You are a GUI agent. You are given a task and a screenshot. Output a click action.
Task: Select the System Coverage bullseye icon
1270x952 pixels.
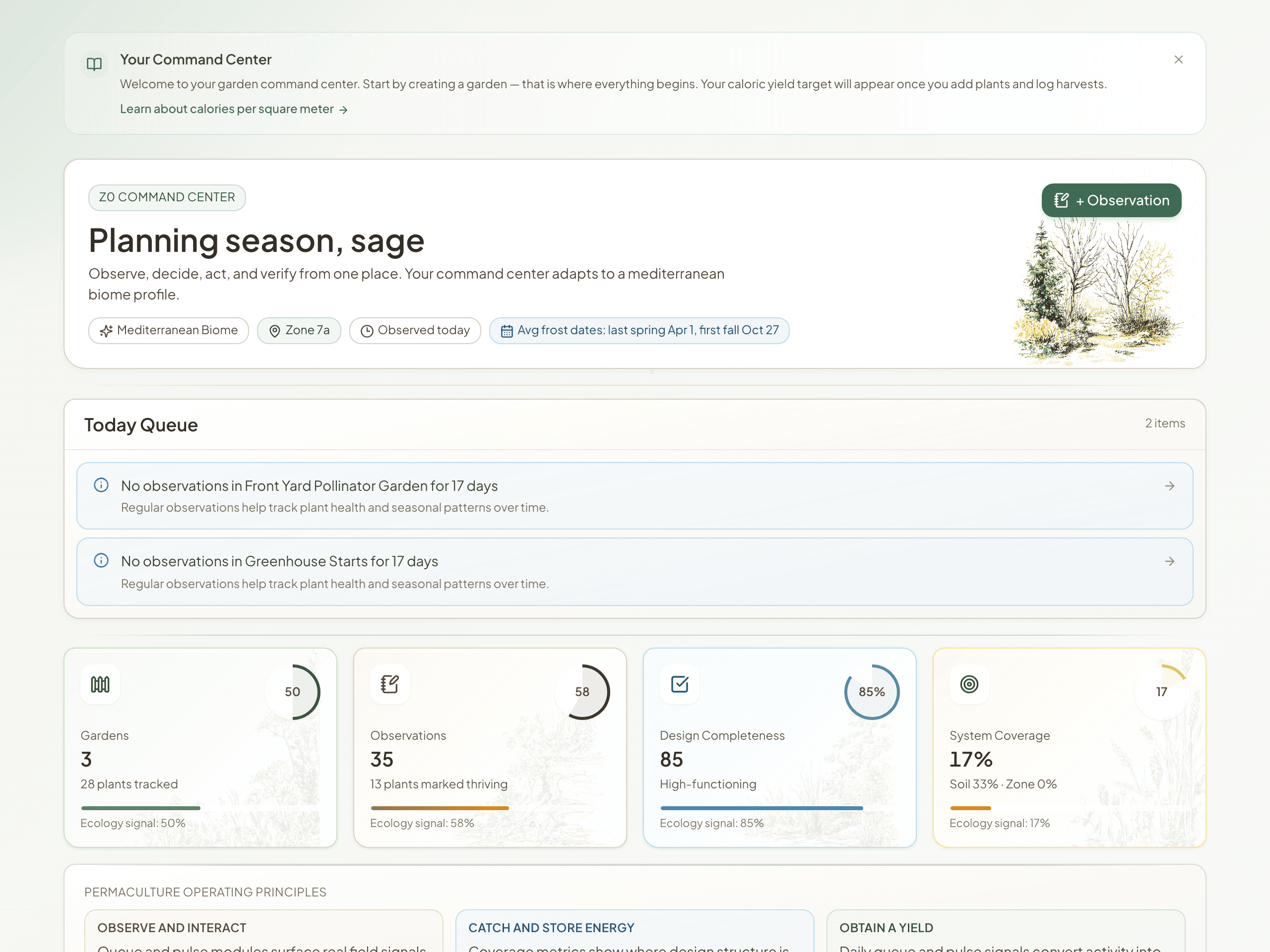point(969,684)
